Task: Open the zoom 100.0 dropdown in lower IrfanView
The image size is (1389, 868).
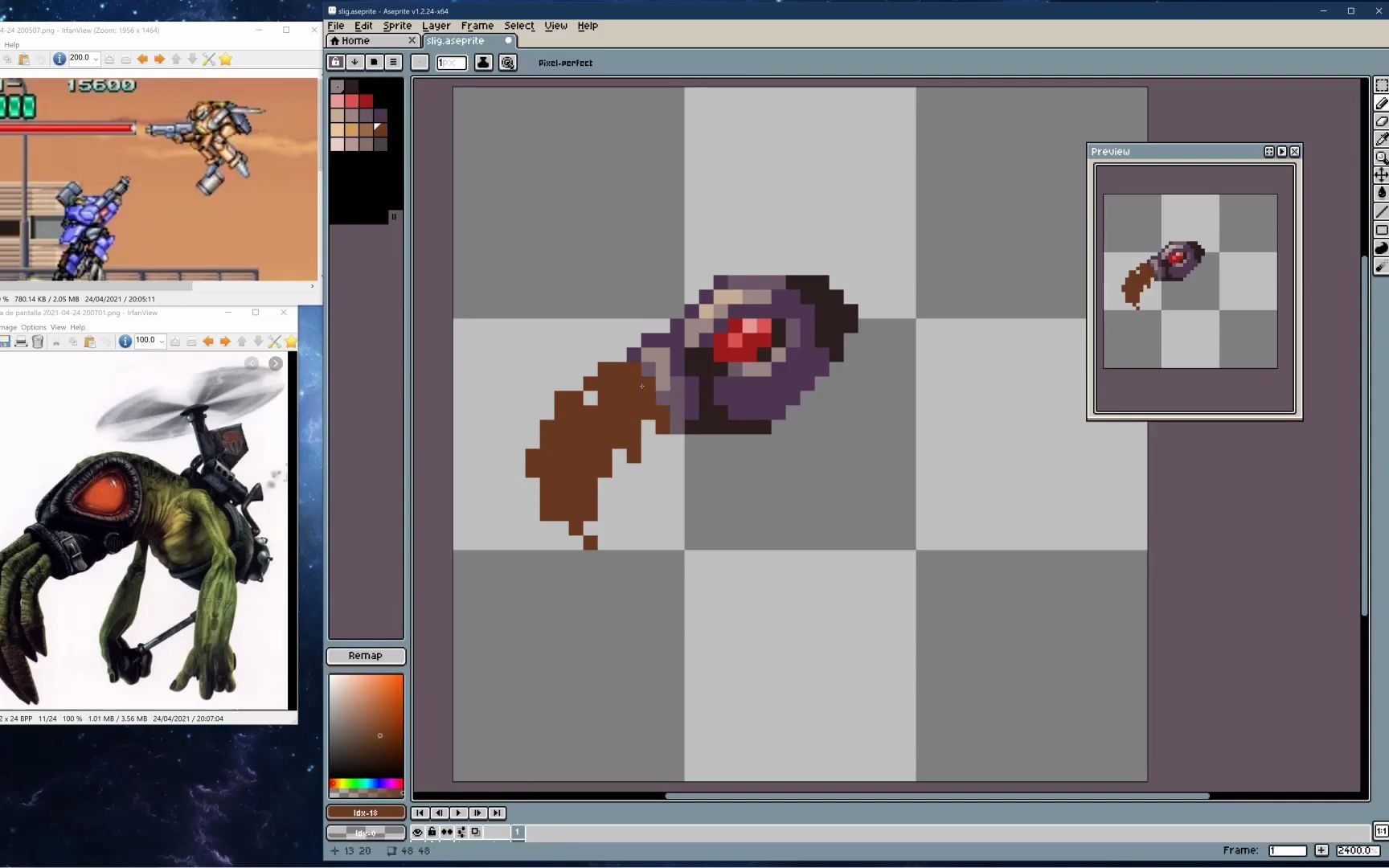Action: (x=162, y=342)
